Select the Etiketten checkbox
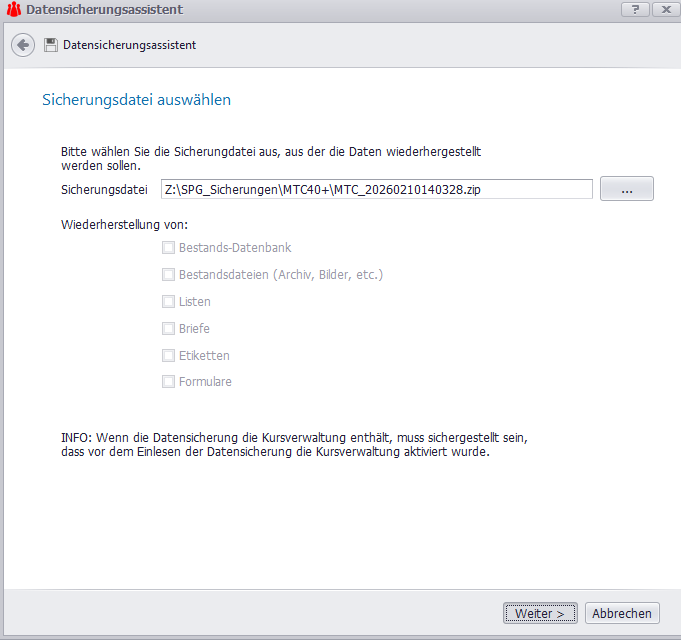This screenshot has height=640, width=681. 169,355
